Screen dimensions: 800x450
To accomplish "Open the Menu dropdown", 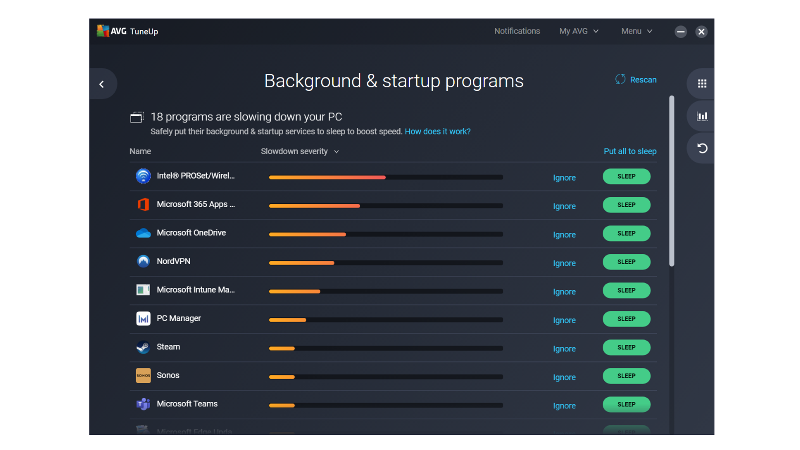I will pyautogui.click(x=636, y=31).
